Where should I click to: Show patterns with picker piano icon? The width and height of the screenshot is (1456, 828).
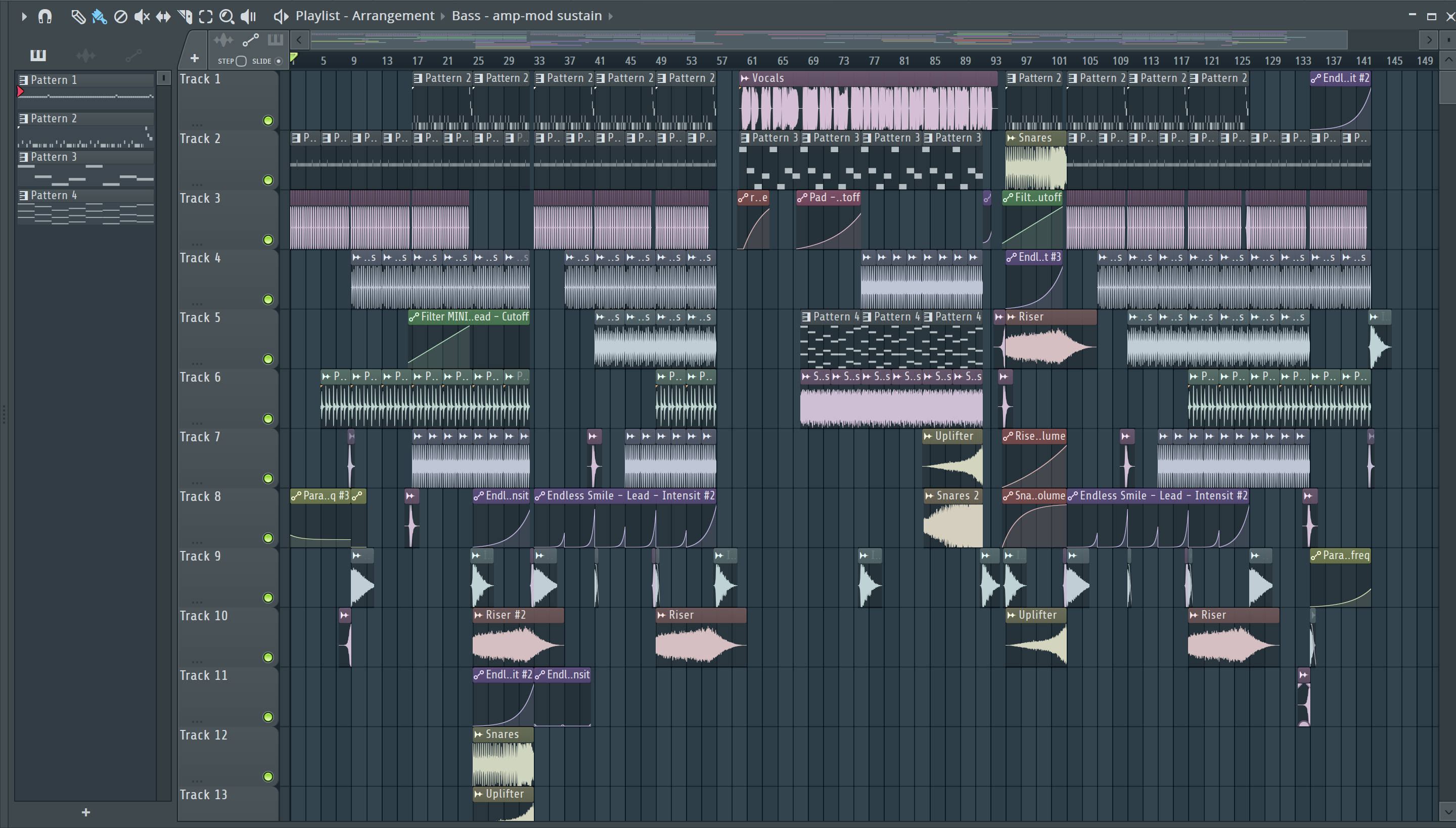(x=38, y=55)
